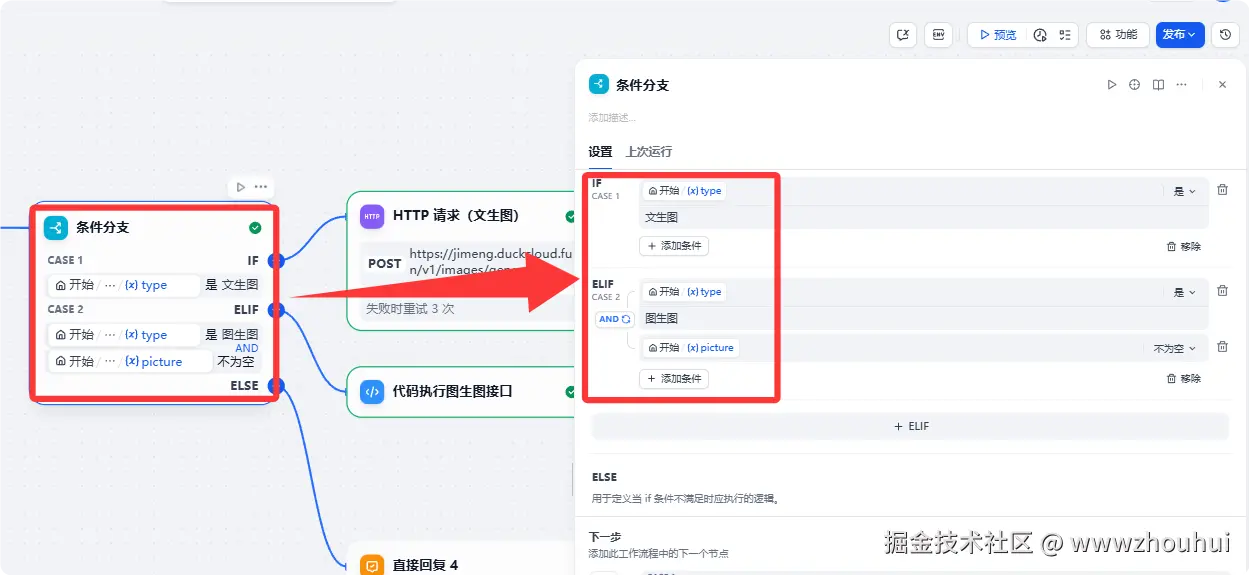
Task: Click the 条件分支 panel node icon
Action: (598, 85)
